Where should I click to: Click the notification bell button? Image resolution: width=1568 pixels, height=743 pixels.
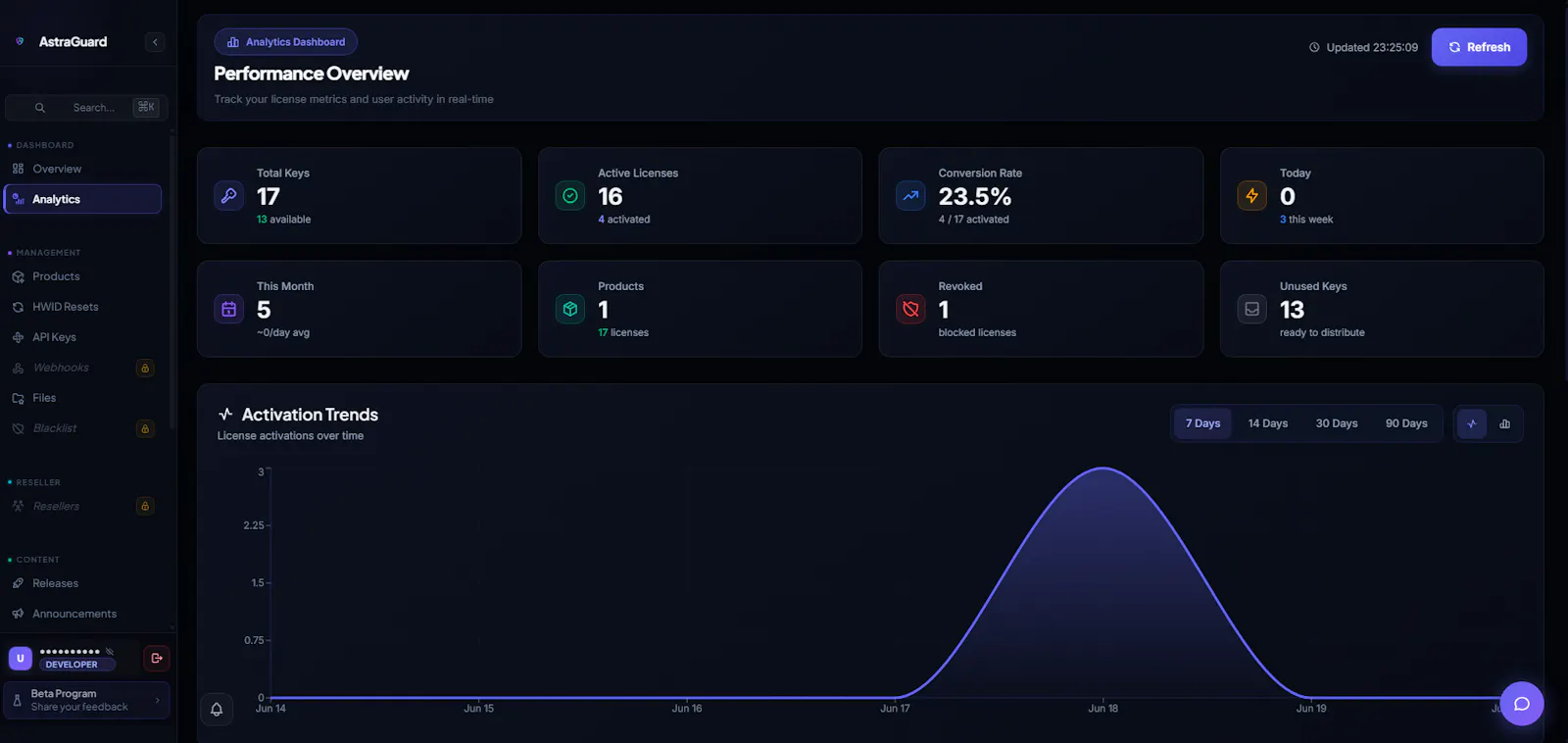[x=217, y=709]
